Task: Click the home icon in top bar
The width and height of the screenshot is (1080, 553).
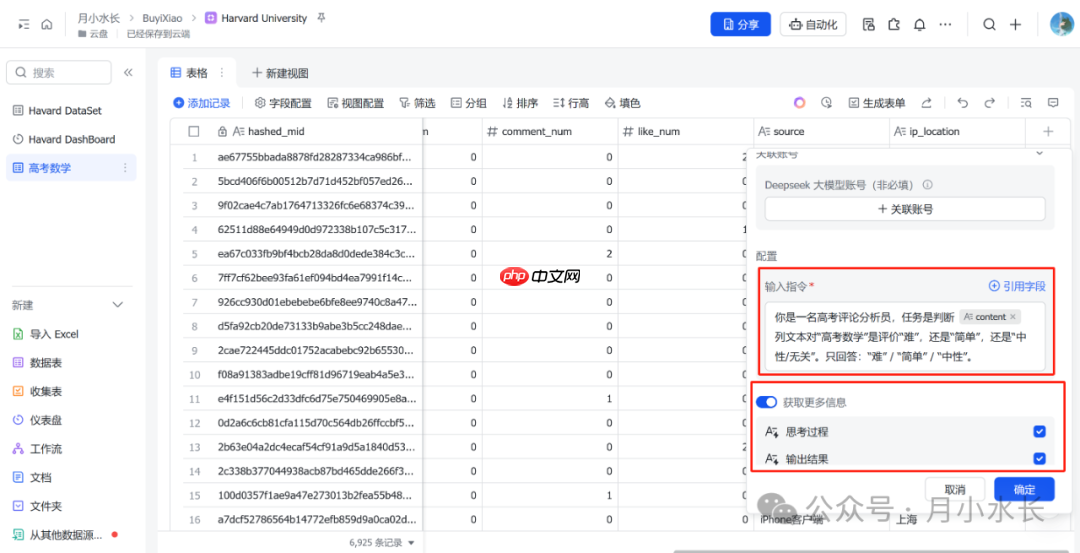Action: (47, 25)
